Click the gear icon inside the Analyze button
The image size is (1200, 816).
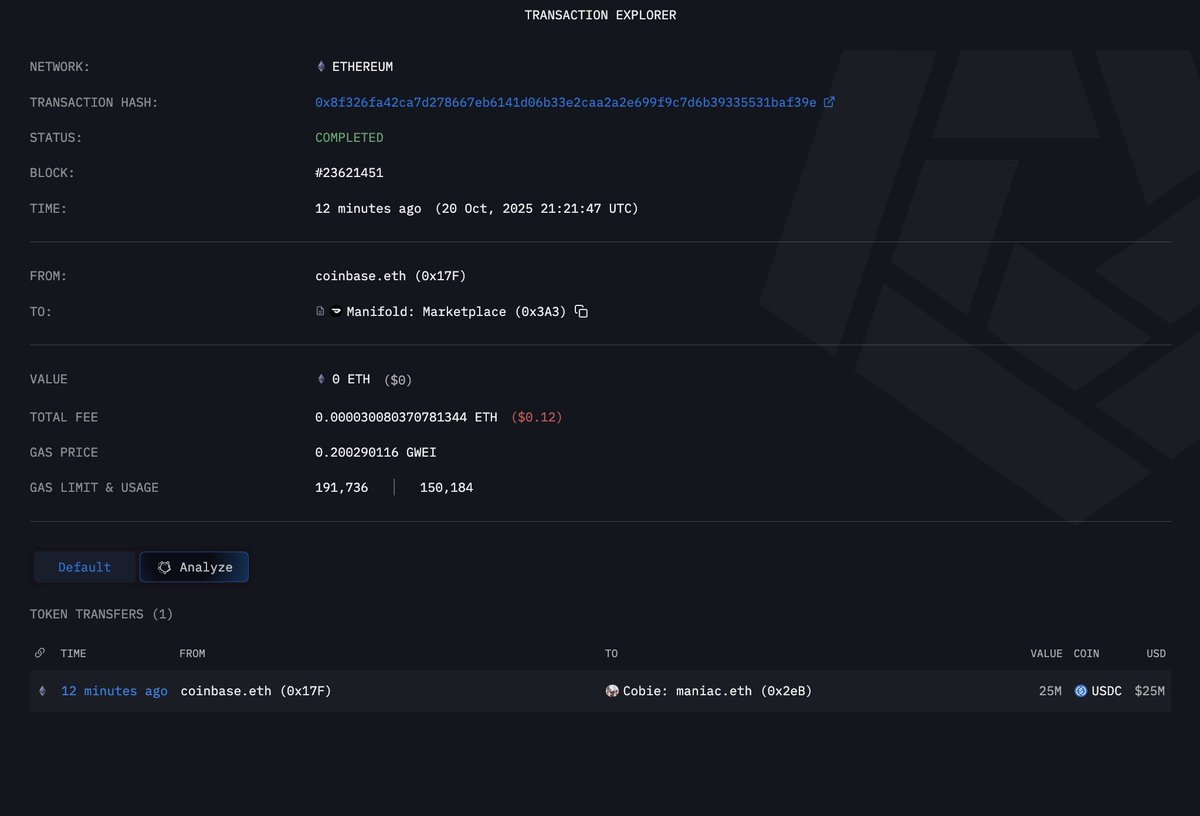(x=163, y=566)
